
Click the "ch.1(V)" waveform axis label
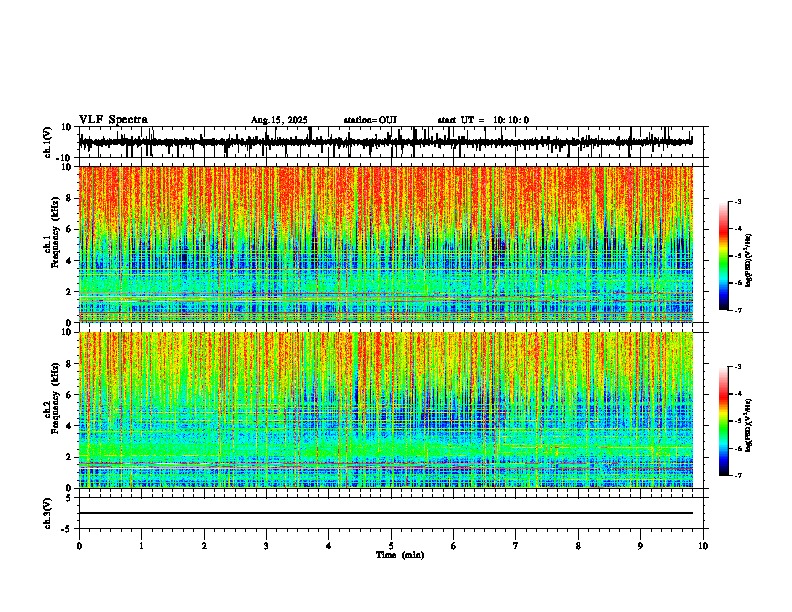(48, 142)
